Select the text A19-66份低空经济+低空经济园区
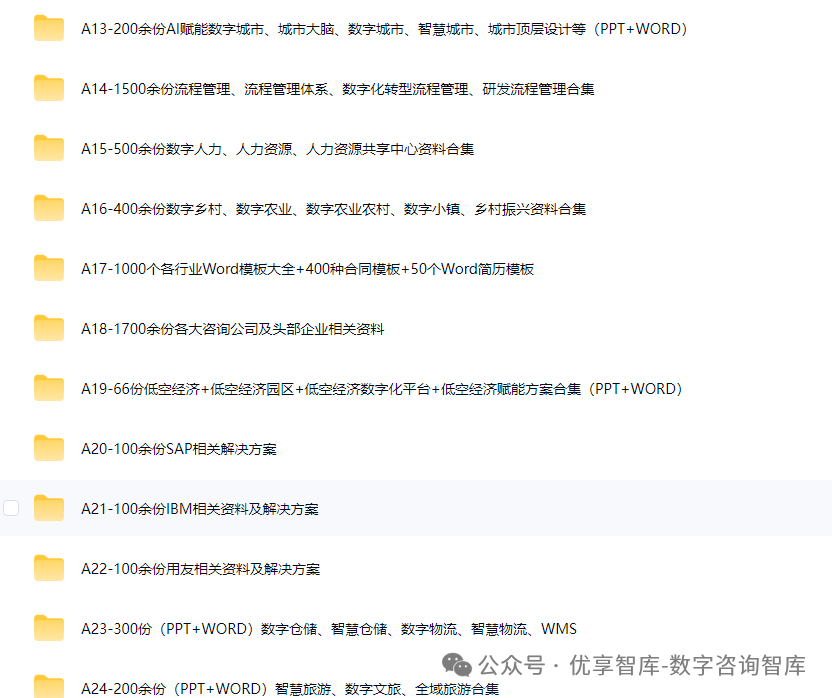832x698 pixels. pos(188,389)
